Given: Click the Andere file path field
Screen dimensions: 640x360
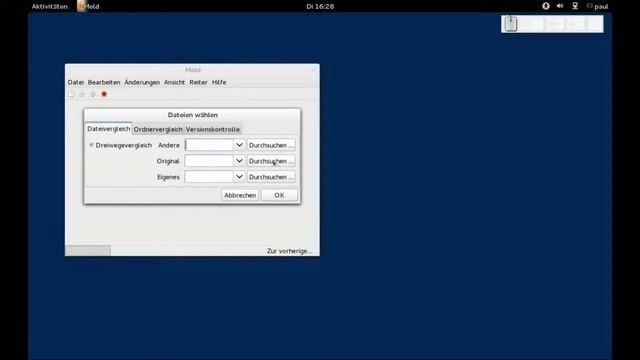Looking at the screenshot, I should 209,145.
